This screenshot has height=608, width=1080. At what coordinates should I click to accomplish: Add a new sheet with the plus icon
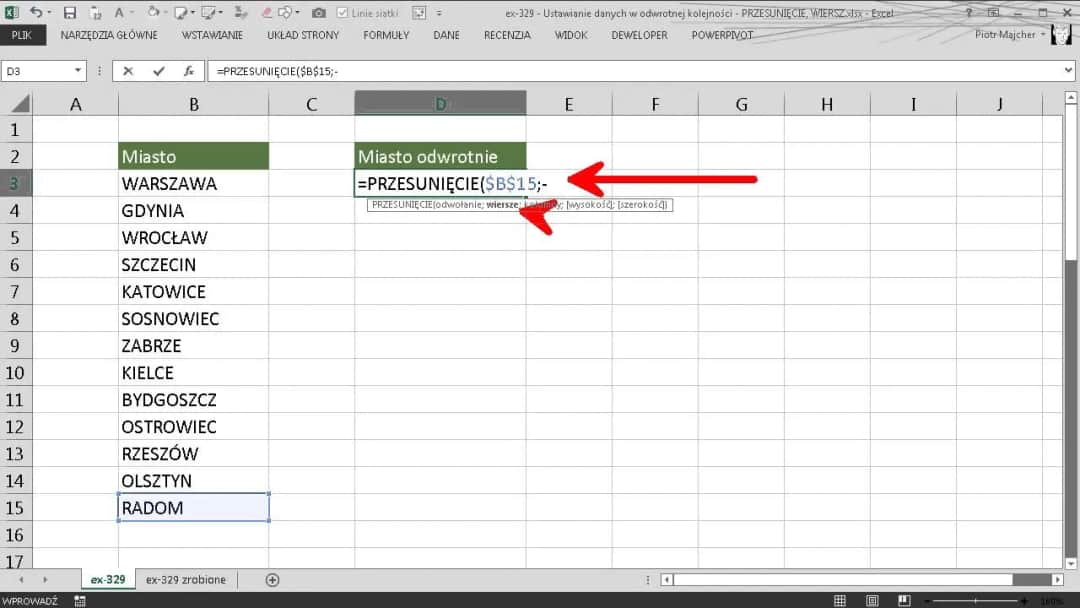(272, 580)
